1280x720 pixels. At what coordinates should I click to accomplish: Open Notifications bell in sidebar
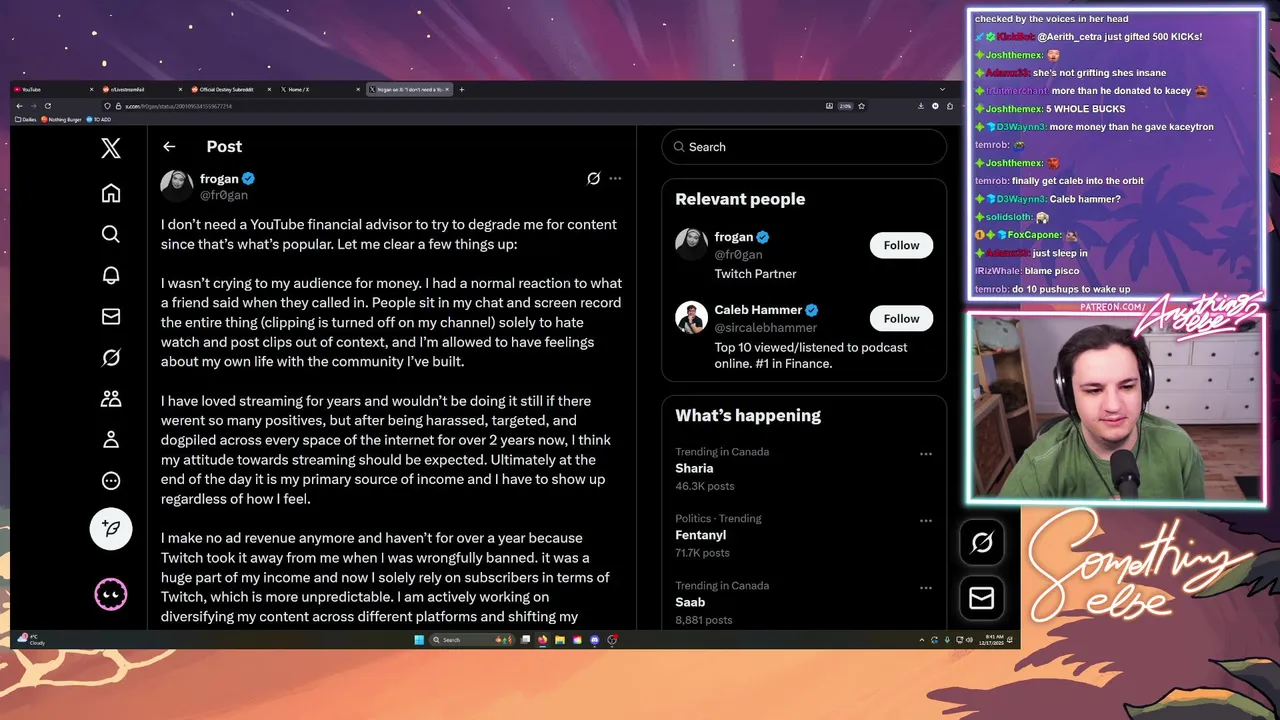click(x=111, y=275)
